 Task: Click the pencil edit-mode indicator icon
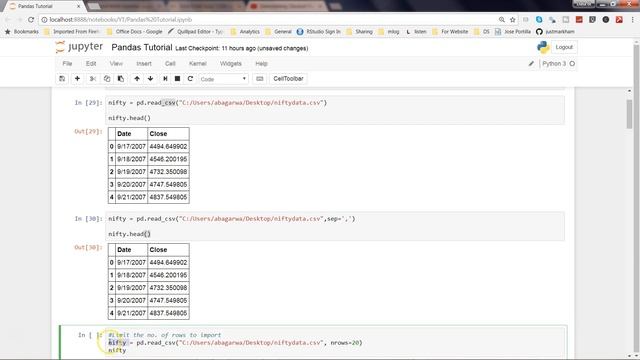[x=531, y=64]
